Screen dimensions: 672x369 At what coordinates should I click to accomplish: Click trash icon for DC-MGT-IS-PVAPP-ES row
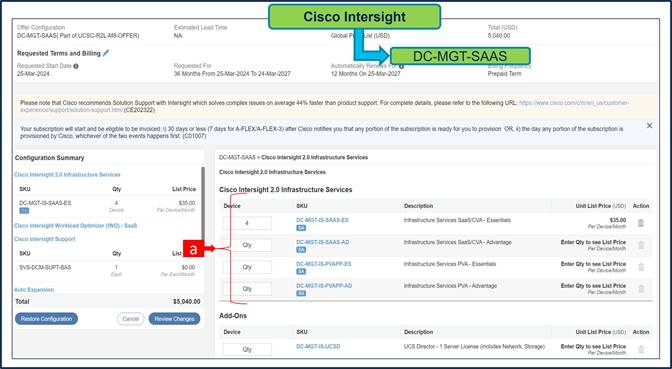641,267
